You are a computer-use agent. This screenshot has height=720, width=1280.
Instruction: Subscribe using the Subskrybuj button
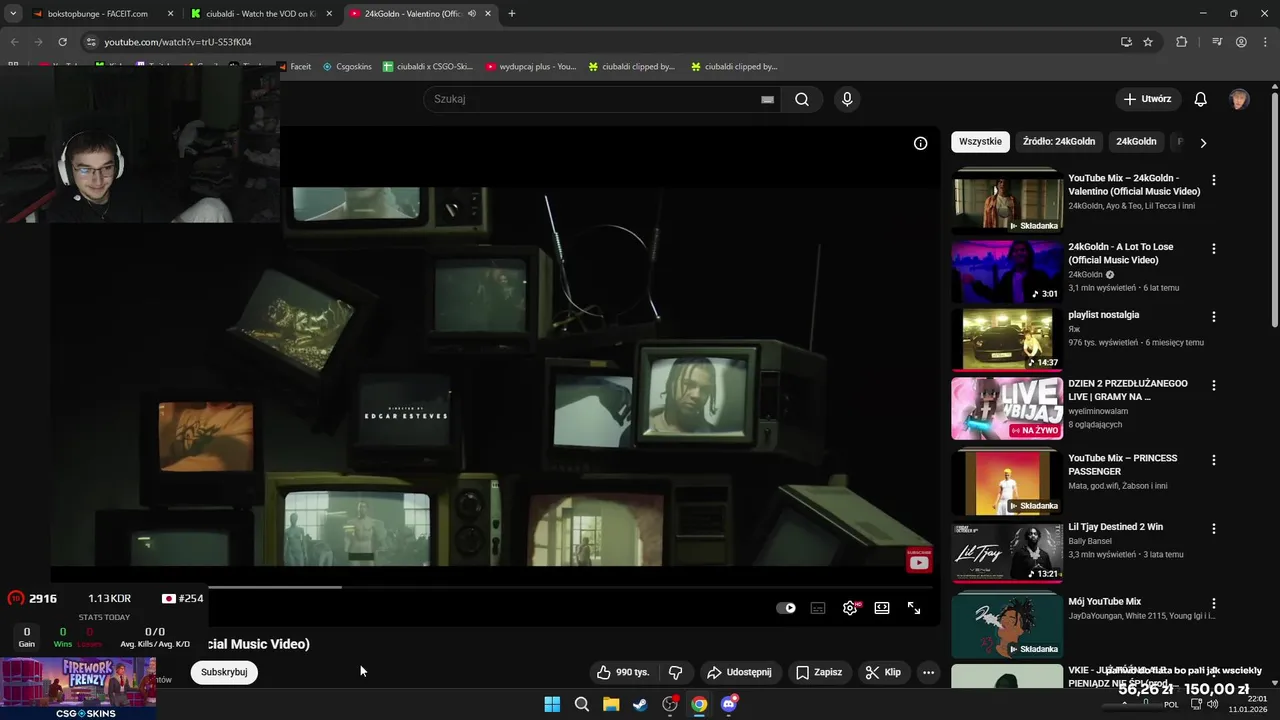pos(224,672)
